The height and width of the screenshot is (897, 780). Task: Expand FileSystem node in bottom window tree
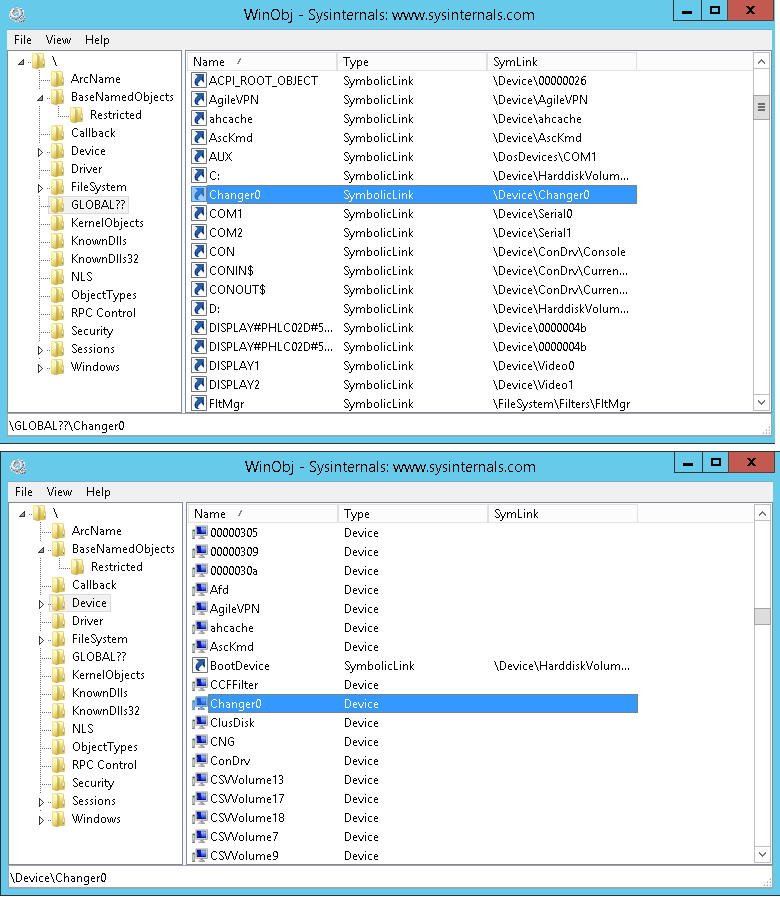tap(41, 640)
